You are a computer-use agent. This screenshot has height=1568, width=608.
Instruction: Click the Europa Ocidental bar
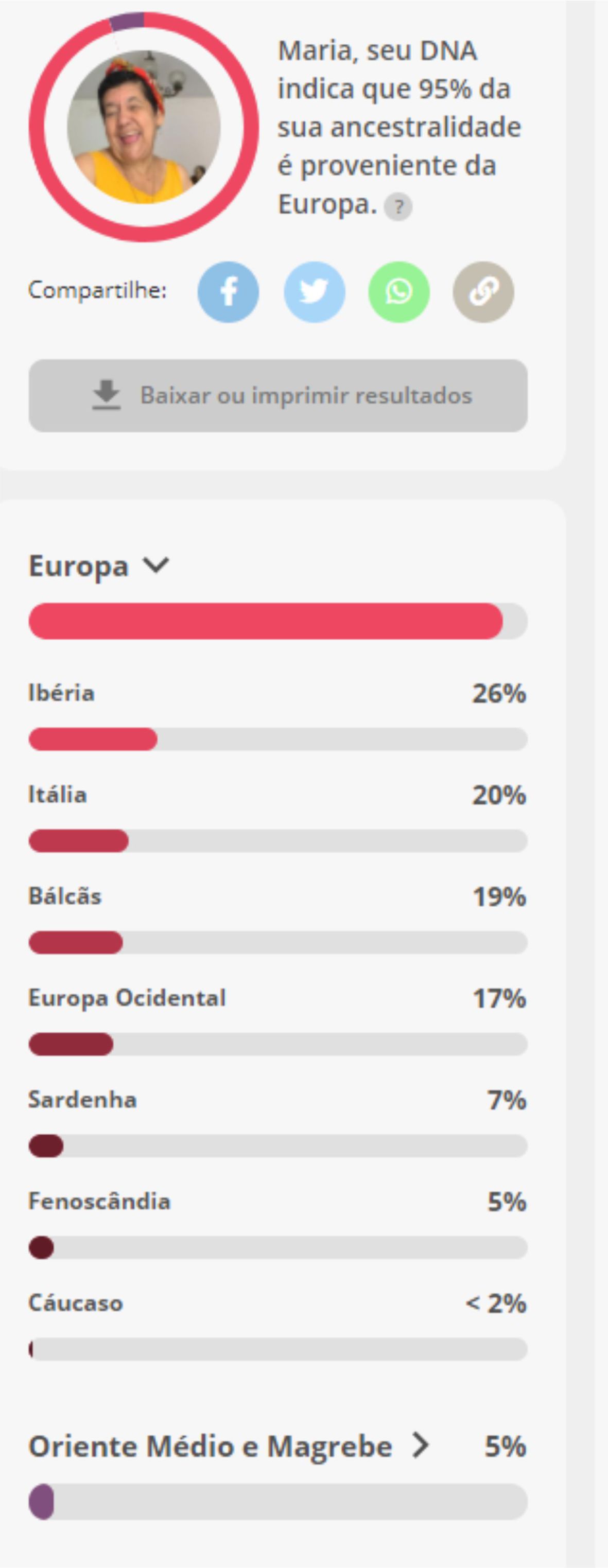[278, 1044]
